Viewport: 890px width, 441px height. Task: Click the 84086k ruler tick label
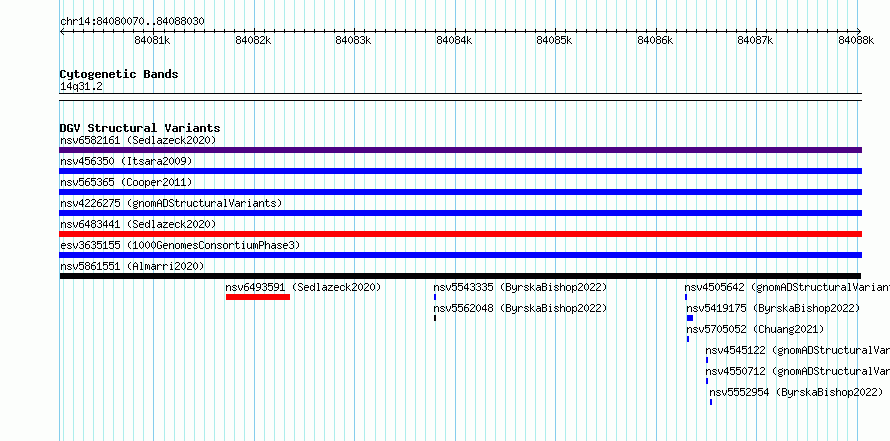pyautogui.click(x=655, y=40)
